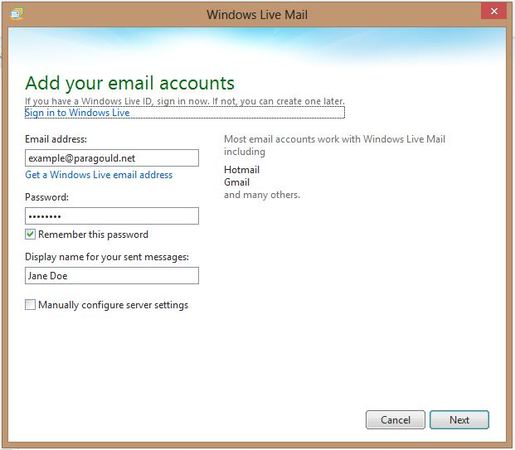Click the Add your email accounts heading
515x450 pixels.
pyautogui.click(x=130, y=83)
